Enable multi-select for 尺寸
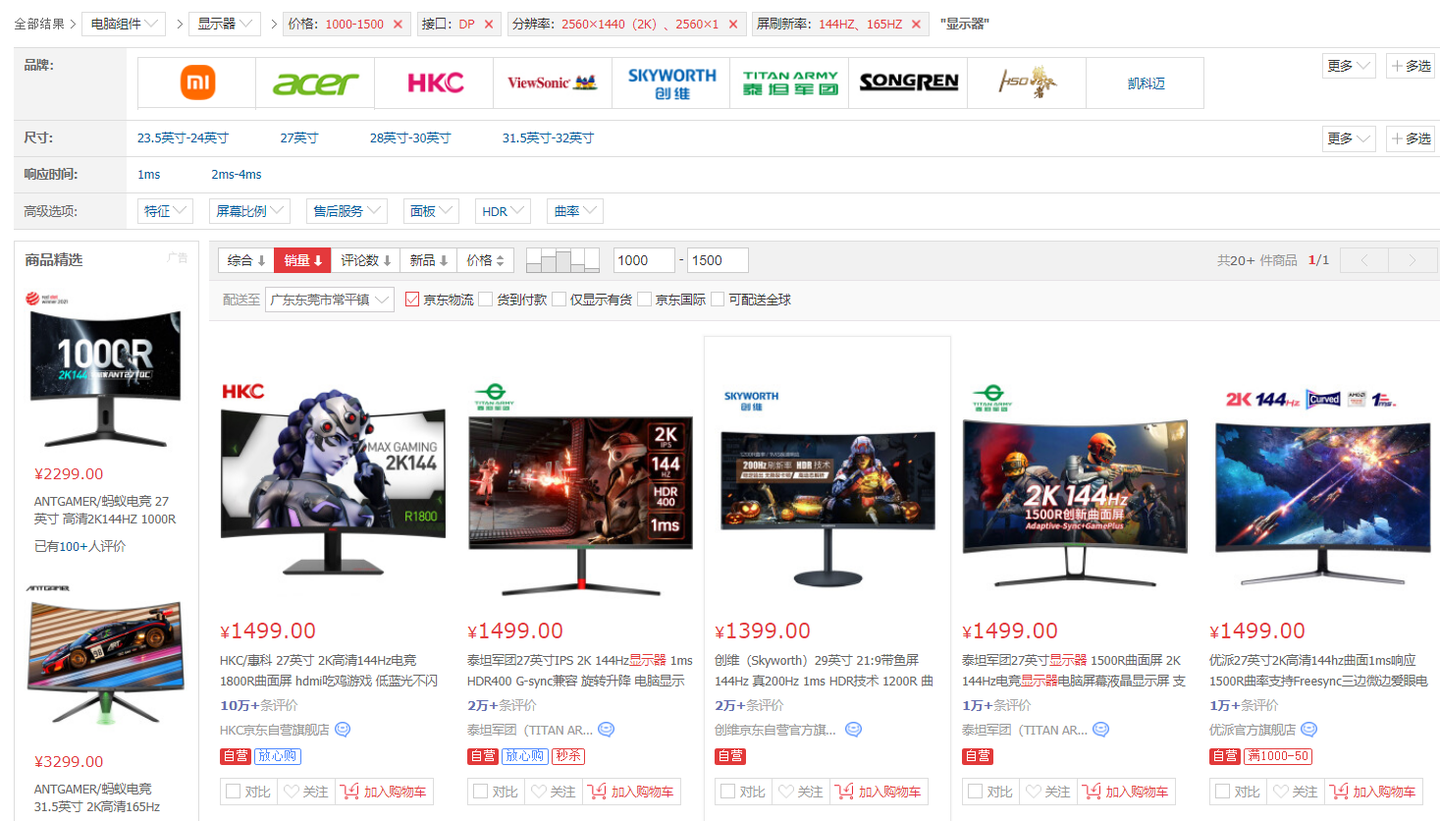The height and width of the screenshot is (821, 1440). [x=1410, y=138]
